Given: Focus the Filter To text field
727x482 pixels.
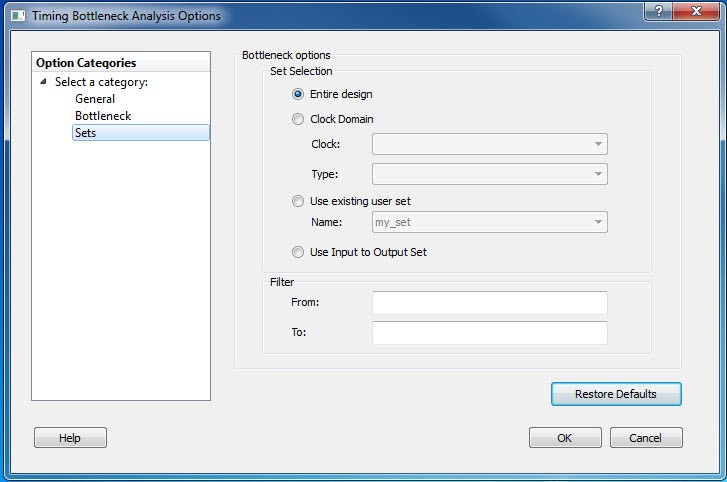Looking at the screenshot, I should (x=489, y=333).
